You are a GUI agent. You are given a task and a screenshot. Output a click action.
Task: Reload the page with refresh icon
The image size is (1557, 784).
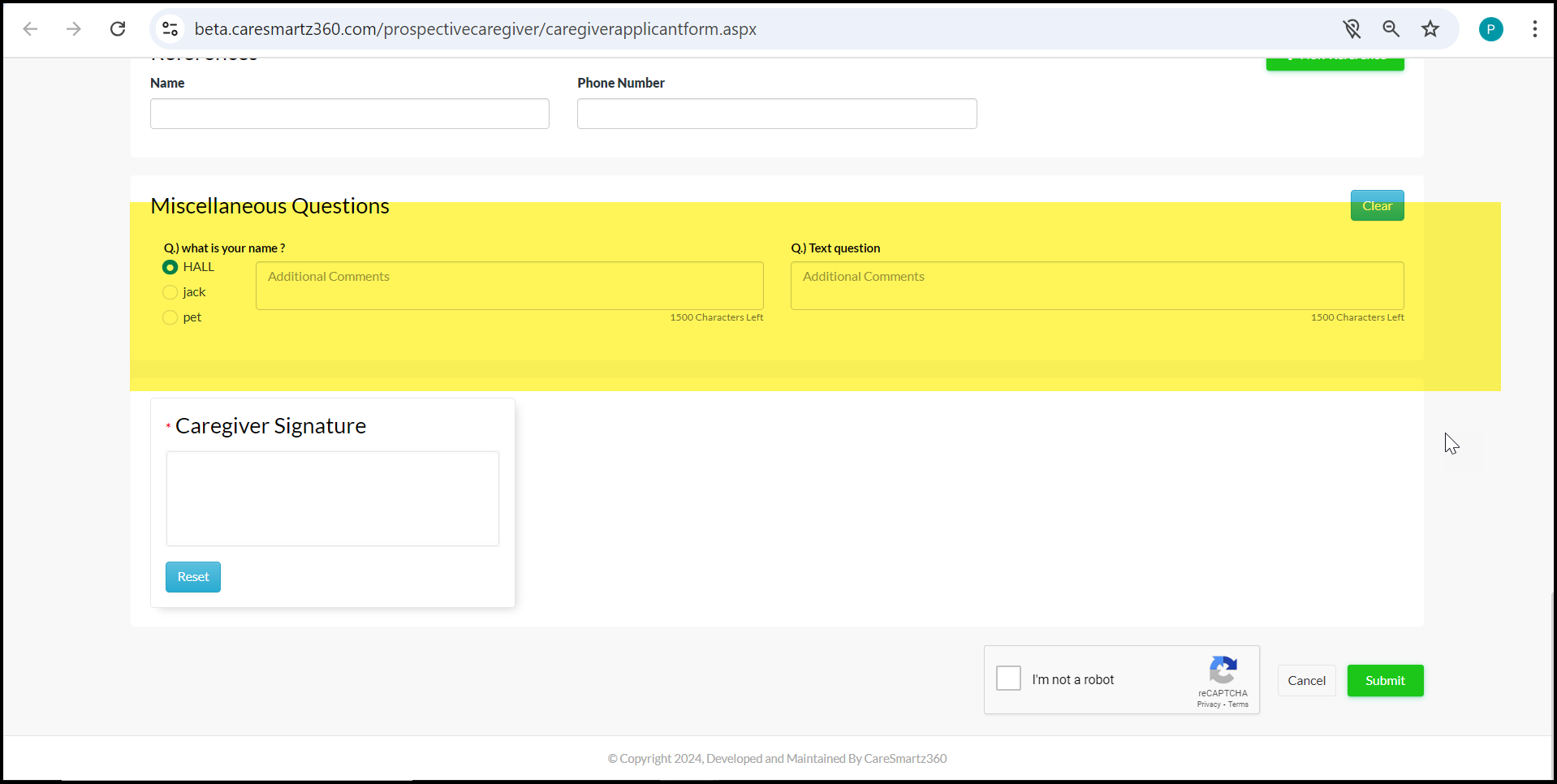118,29
